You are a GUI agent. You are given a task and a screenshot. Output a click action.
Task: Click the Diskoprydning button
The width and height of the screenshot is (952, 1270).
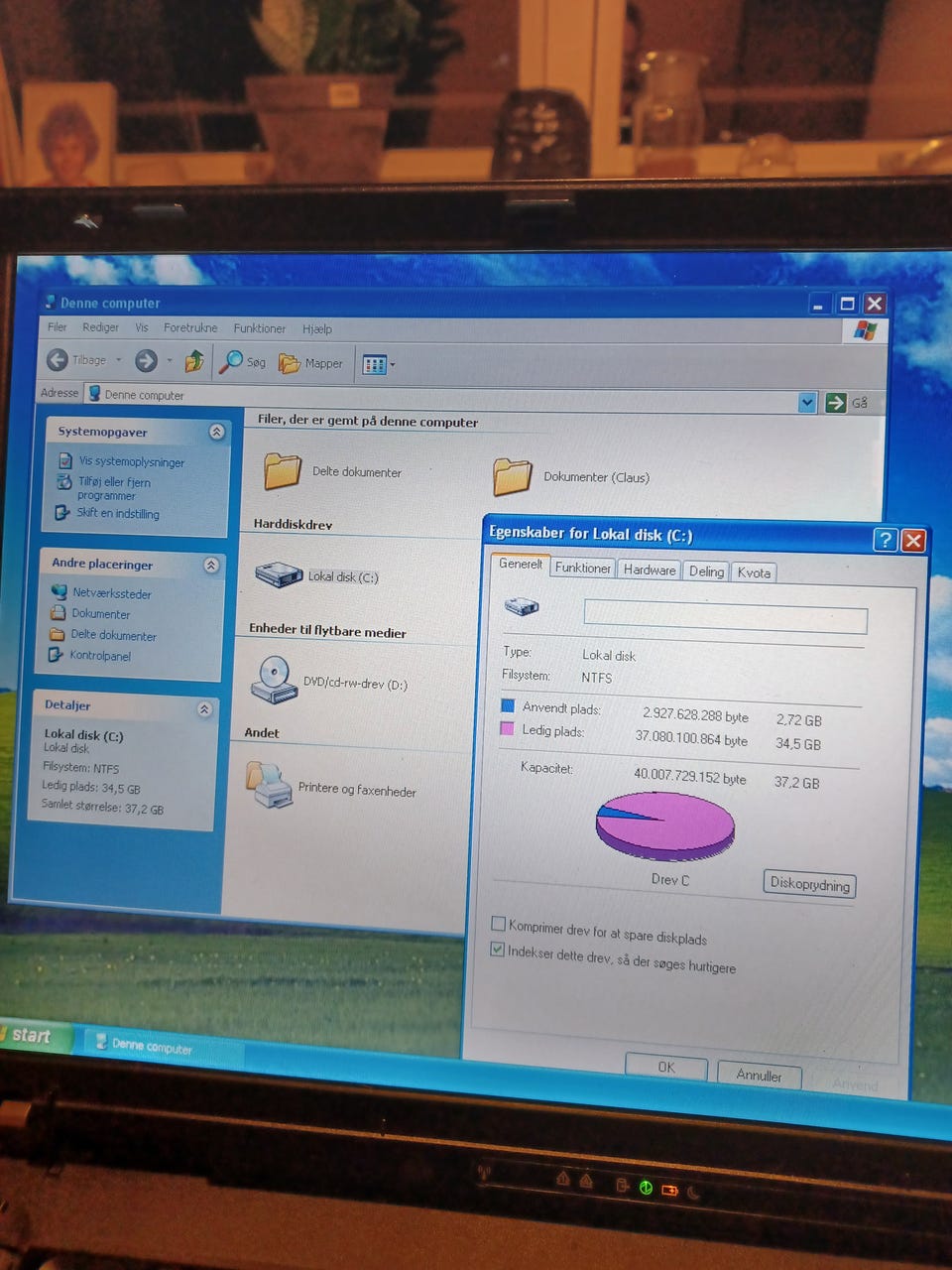click(x=810, y=884)
